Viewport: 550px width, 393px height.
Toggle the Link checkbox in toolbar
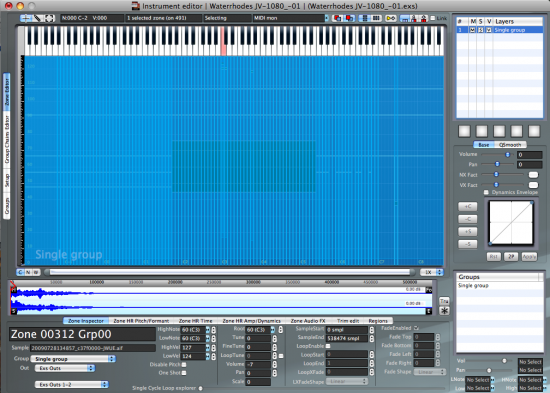(x=432, y=18)
